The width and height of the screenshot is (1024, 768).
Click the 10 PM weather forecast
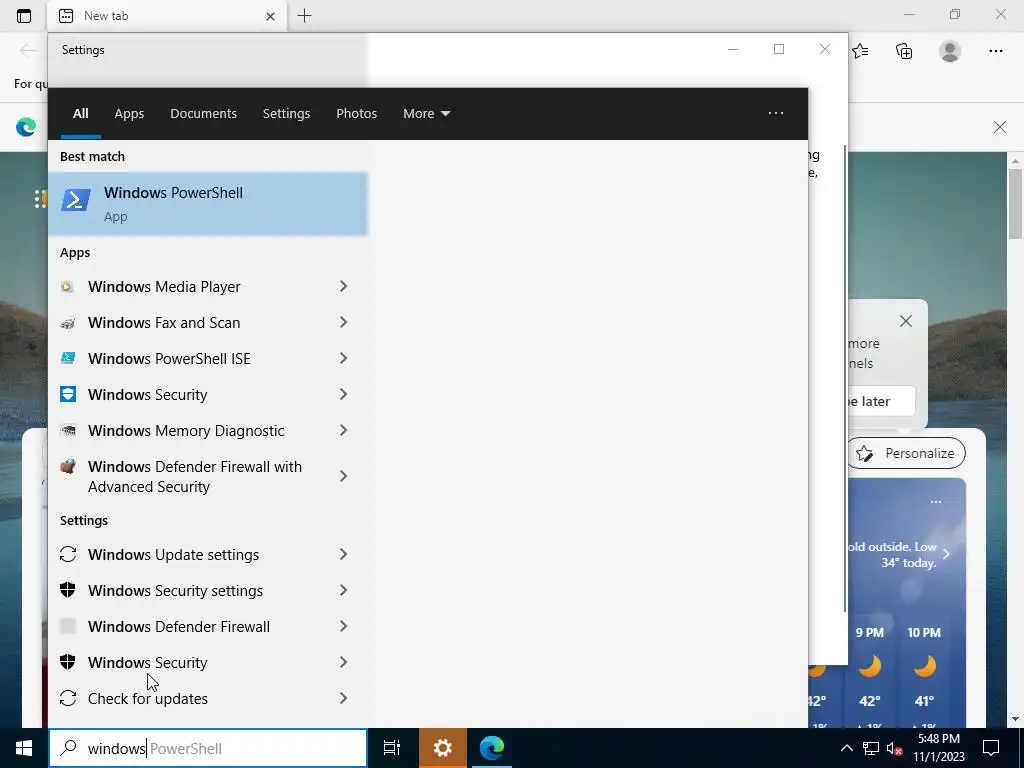click(x=924, y=667)
